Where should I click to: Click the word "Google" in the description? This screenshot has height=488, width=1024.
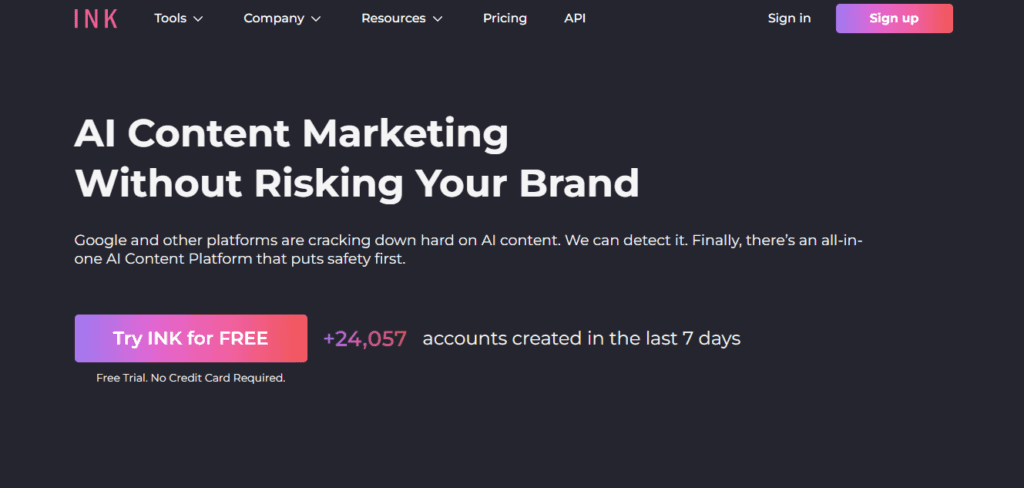[x=100, y=240]
